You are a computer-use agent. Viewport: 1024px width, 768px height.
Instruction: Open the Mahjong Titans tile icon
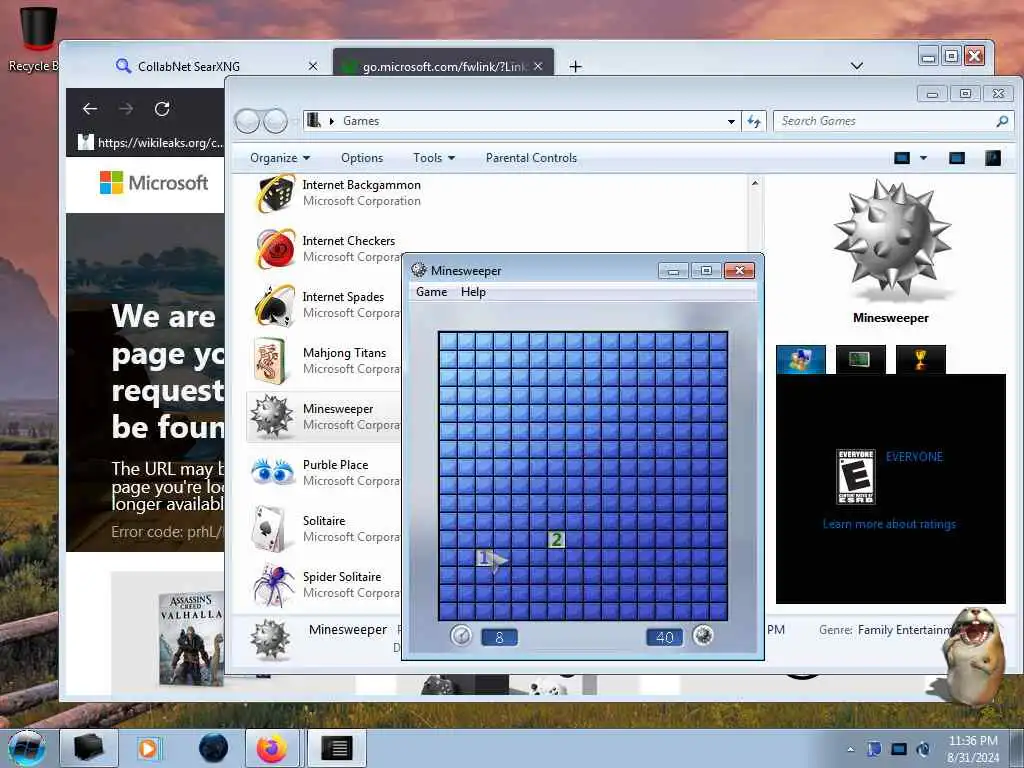(x=271, y=360)
